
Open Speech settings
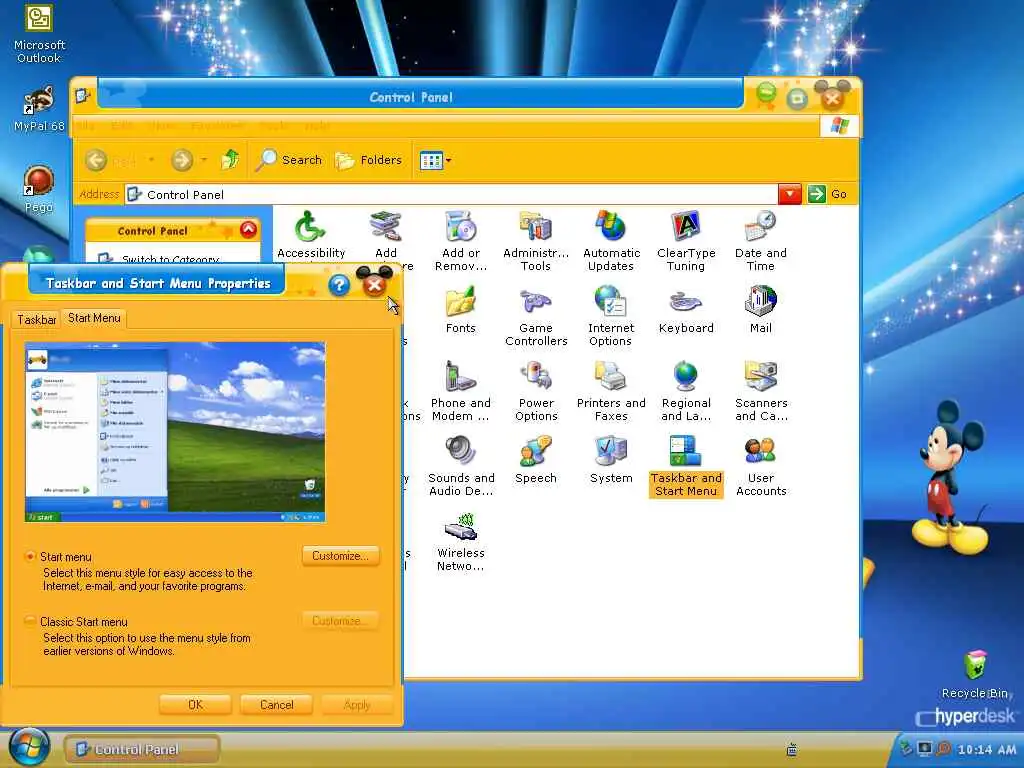pos(536,460)
